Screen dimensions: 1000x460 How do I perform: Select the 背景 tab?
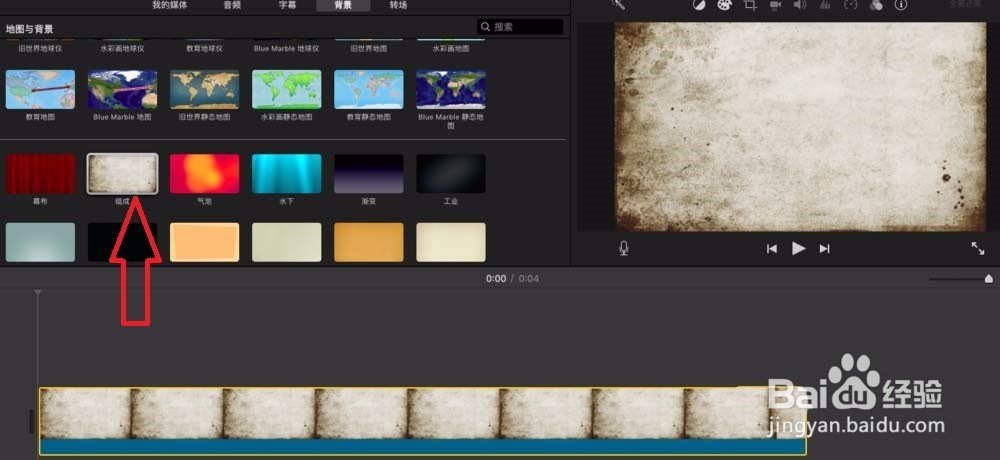tap(343, 5)
